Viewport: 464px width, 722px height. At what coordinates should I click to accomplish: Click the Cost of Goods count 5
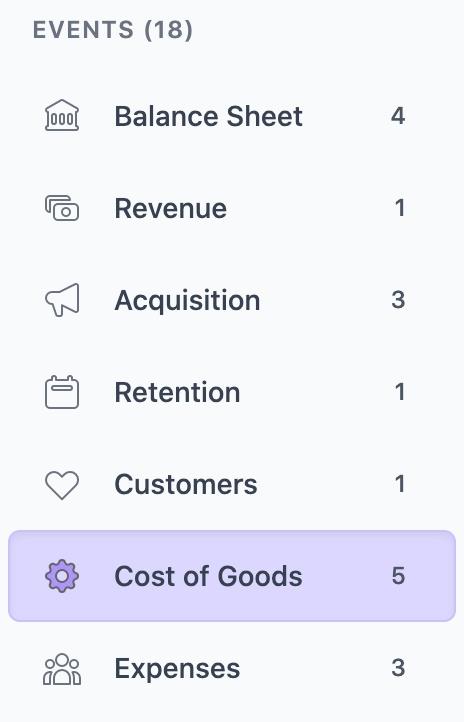(398, 576)
